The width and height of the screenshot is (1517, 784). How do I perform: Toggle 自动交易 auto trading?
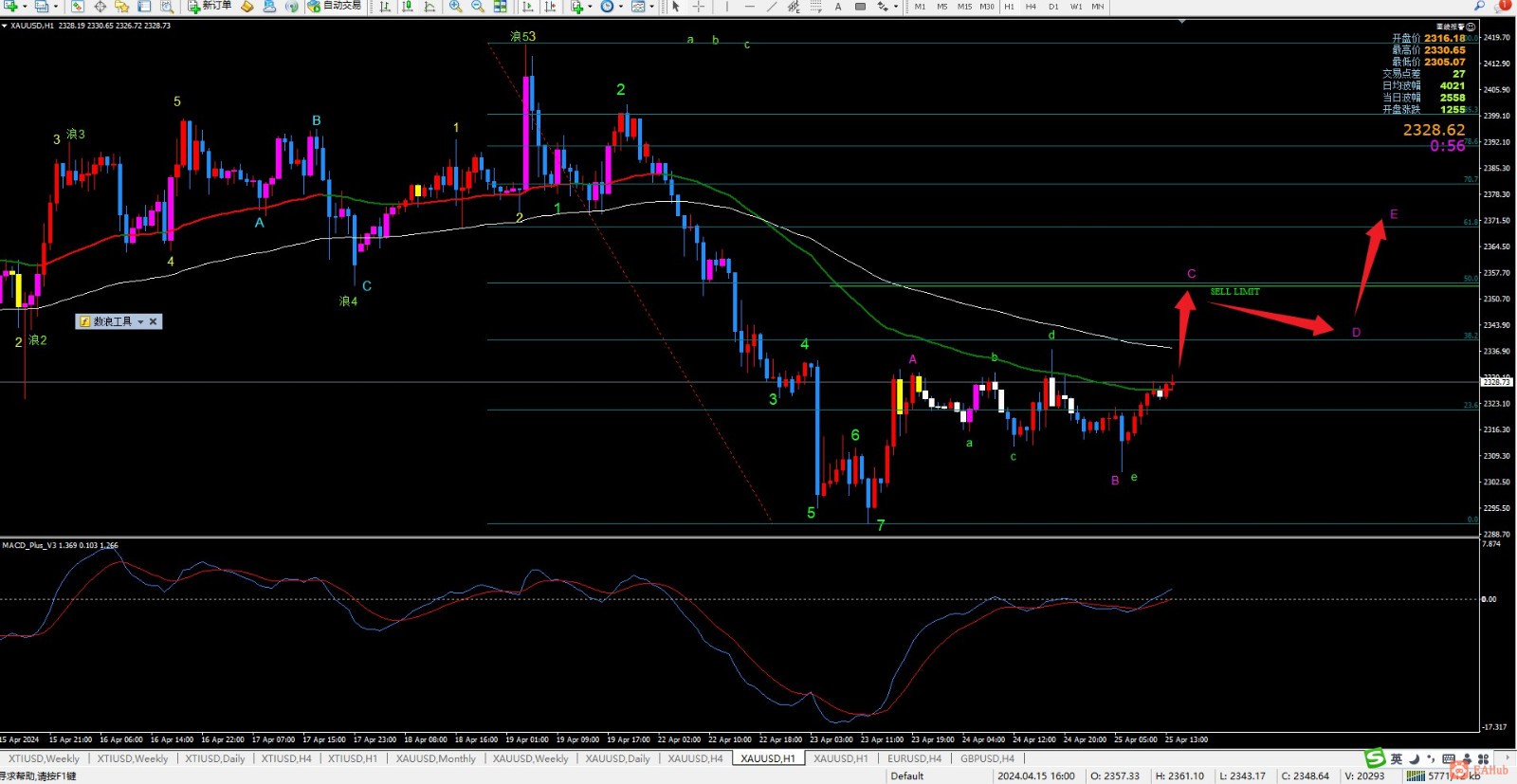click(335, 7)
